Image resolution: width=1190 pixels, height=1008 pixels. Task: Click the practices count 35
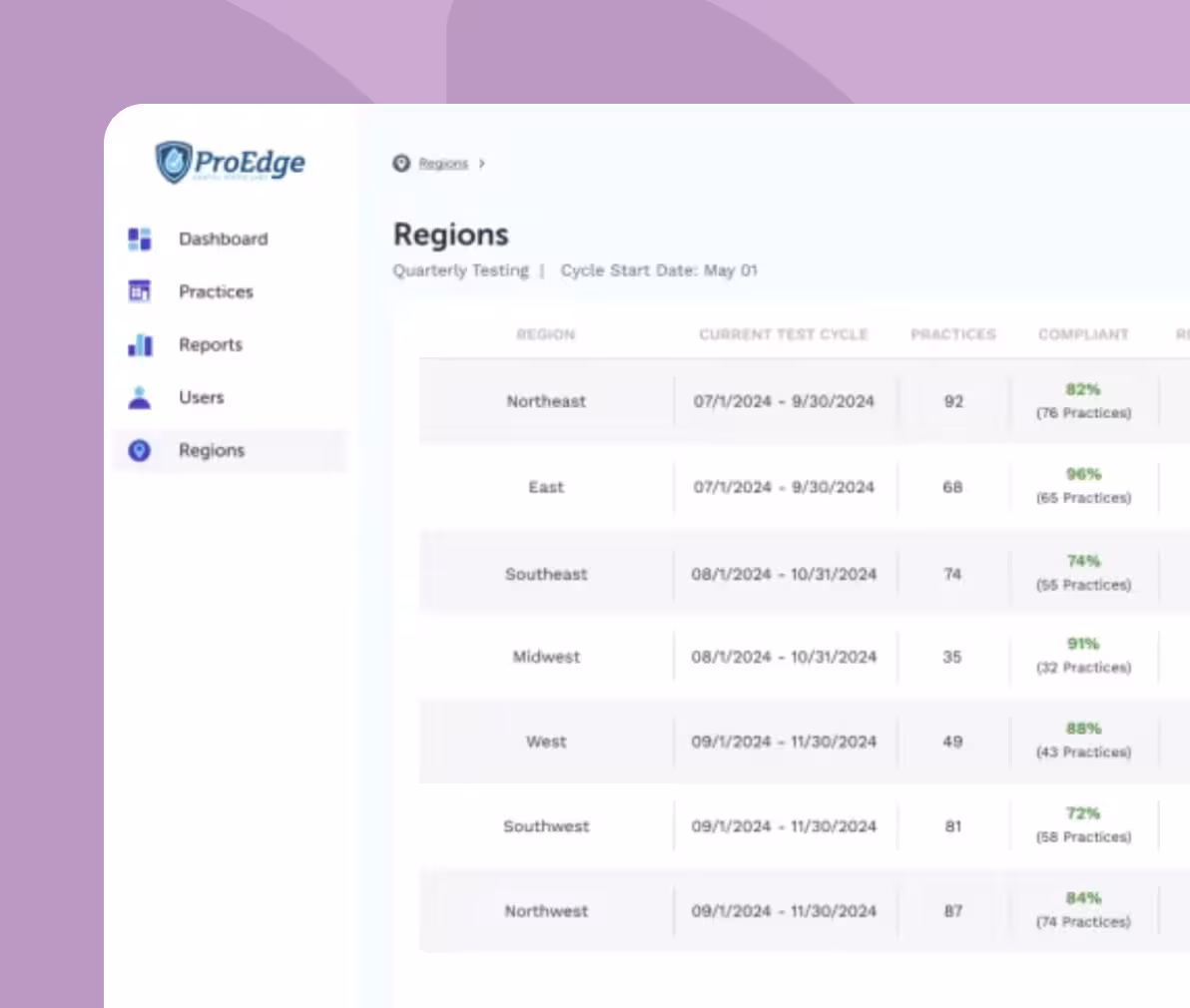pyautogui.click(x=953, y=657)
